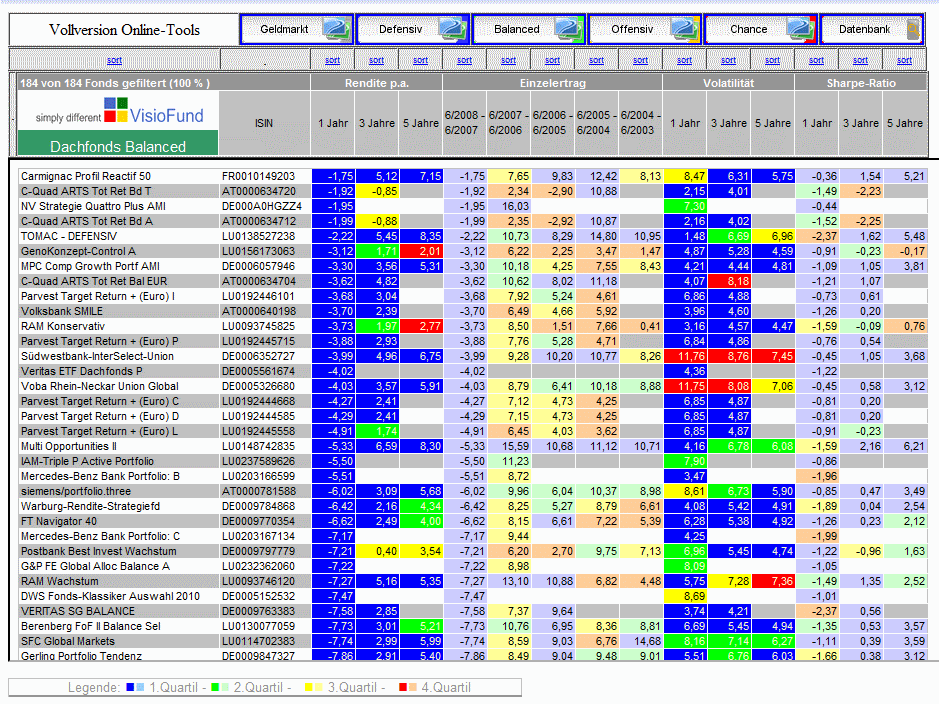Select the Multi Opportunities II fund
Screen dimensions: 939x704
click(x=69, y=446)
